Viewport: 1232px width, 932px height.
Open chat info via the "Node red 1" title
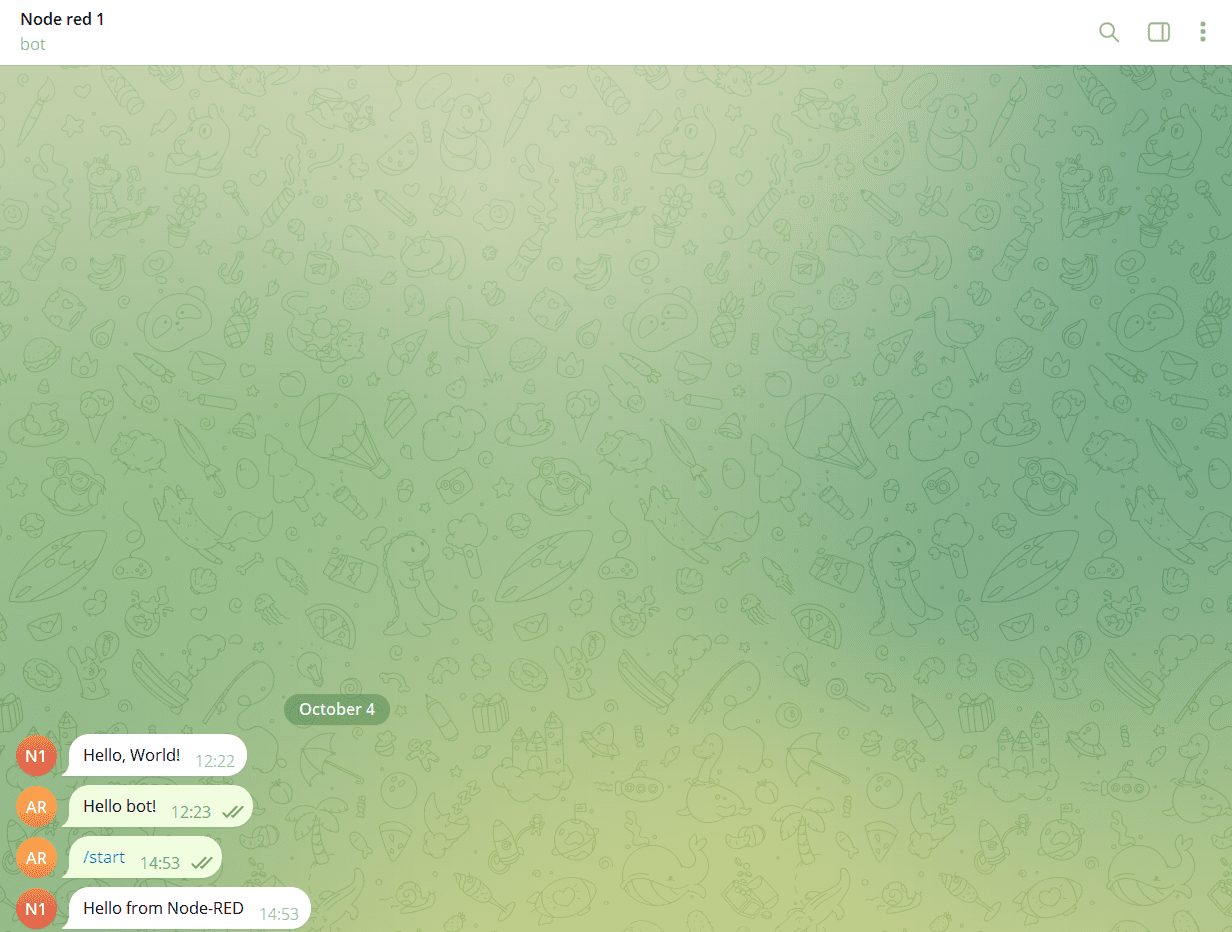point(62,18)
